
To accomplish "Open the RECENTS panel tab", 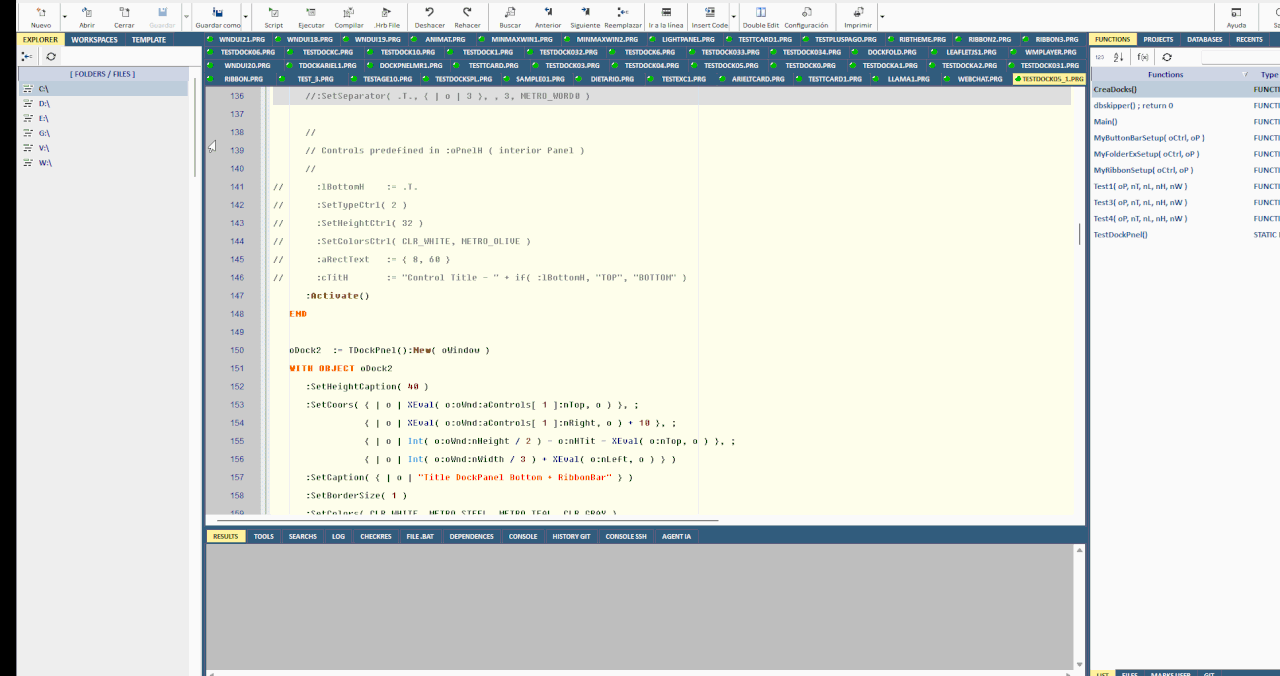I will click(1249, 40).
